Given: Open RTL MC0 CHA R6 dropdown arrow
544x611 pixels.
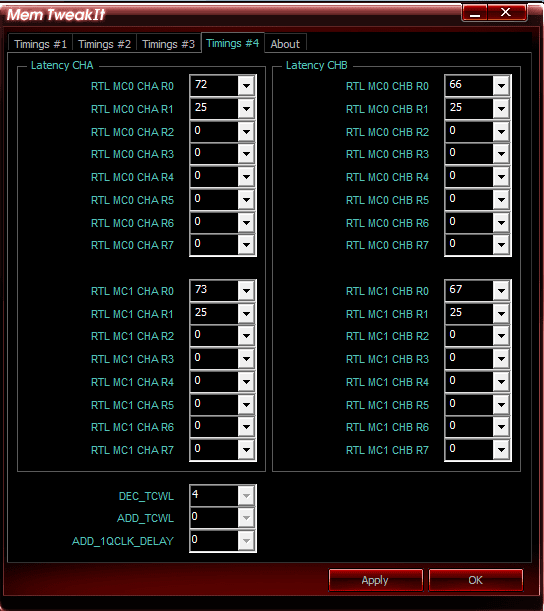Looking at the screenshot, I should [x=246, y=223].
